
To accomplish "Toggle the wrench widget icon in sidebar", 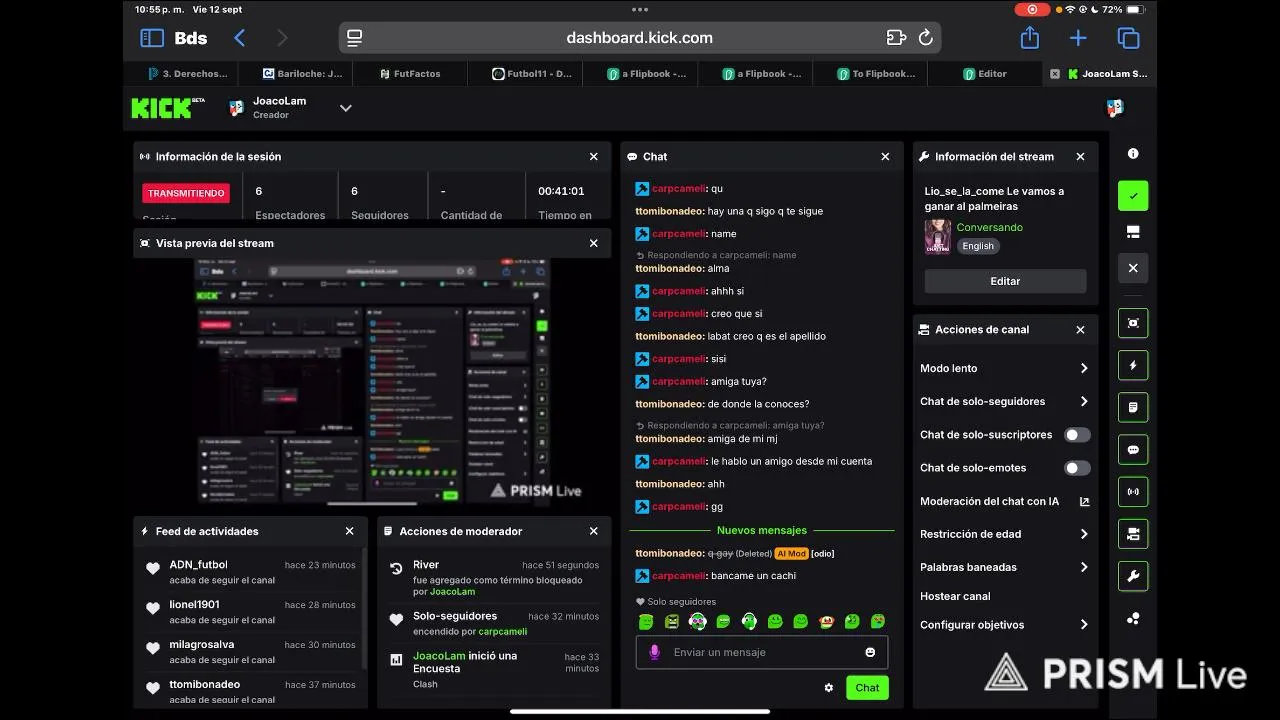I will click(1133, 576).
